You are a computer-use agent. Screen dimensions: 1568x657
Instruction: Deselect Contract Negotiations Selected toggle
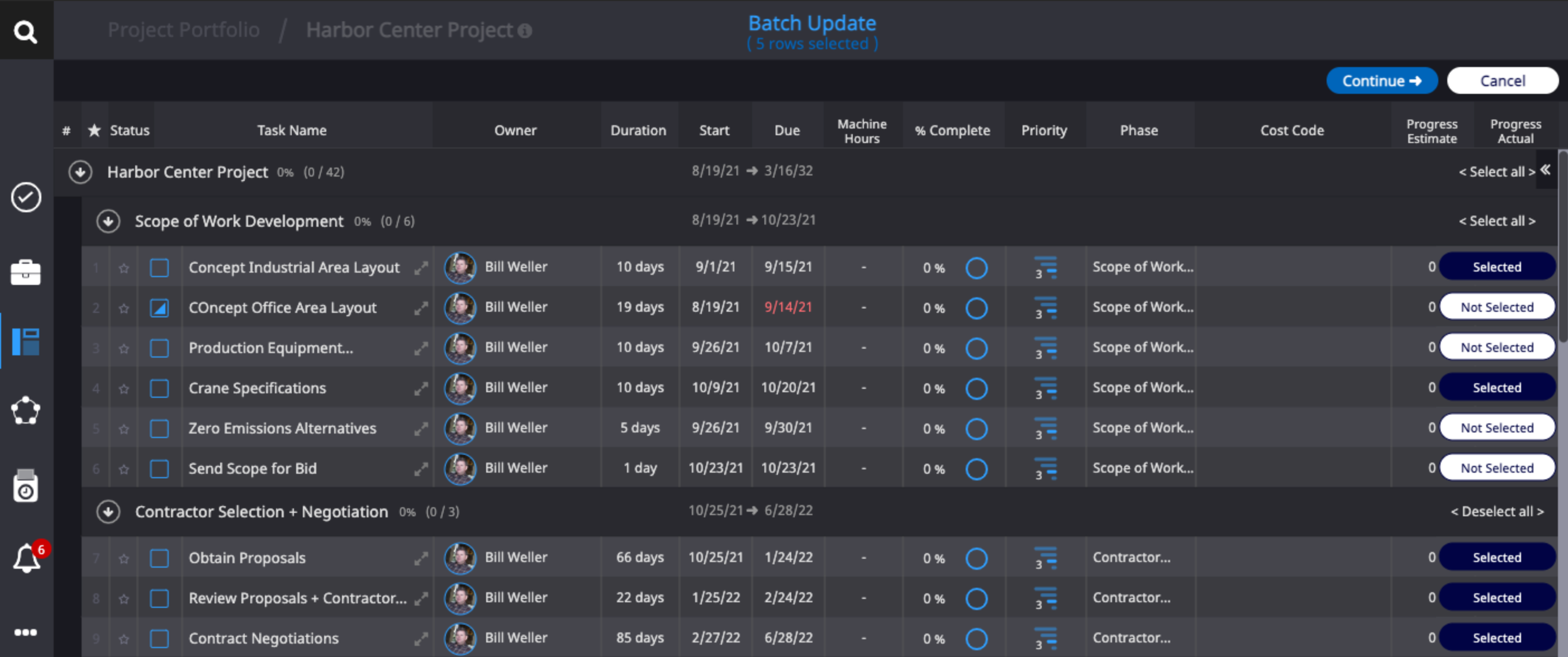pyautogui.click(x=1497, y=637)
